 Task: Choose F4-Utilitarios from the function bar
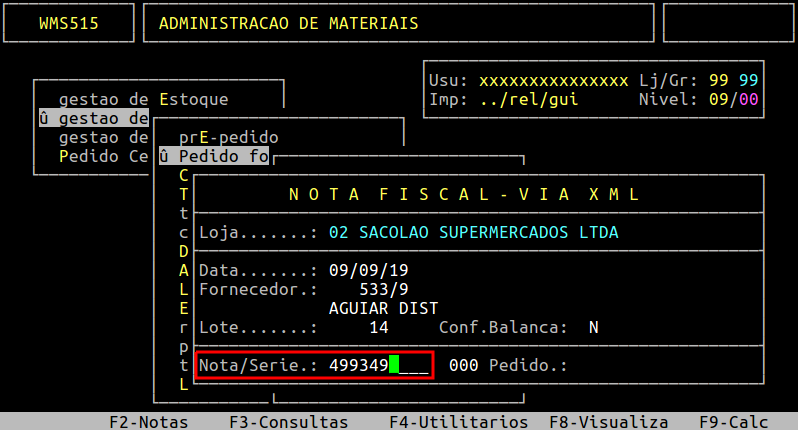459,422
